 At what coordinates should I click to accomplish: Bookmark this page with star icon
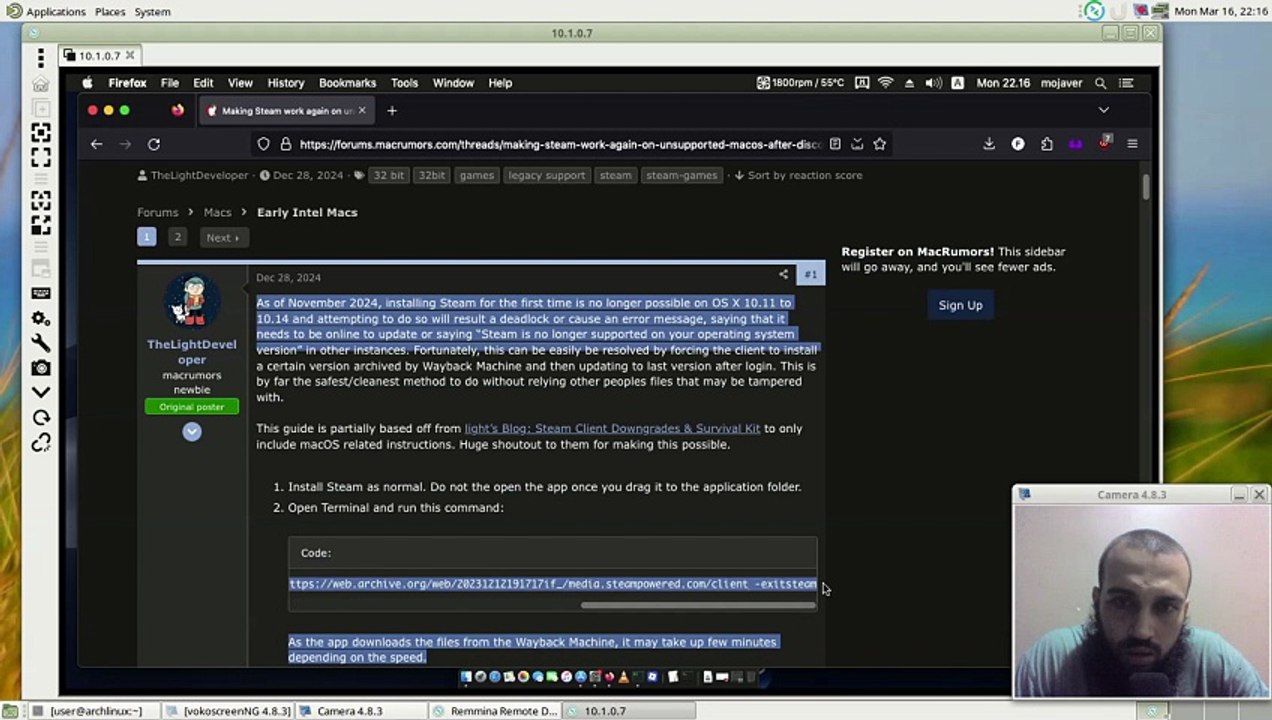click(880, 144)
